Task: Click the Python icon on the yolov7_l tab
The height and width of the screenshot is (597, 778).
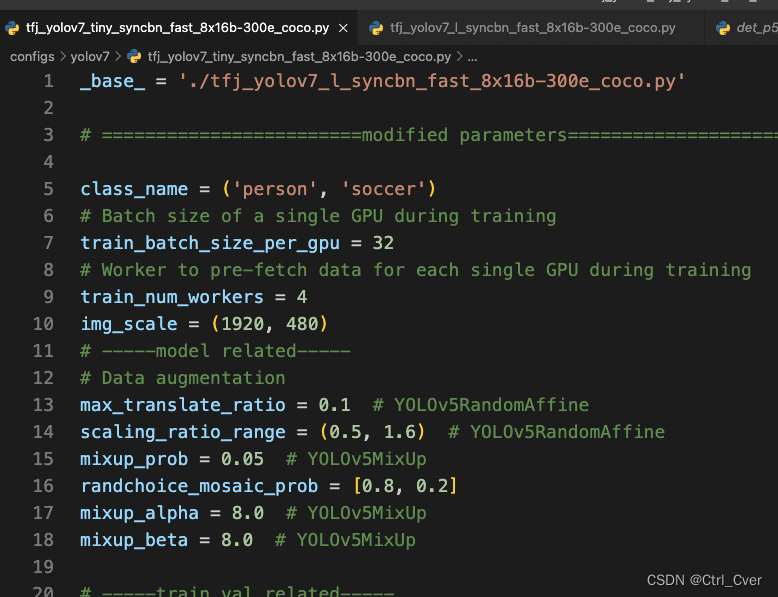Action: pyautogui.click(x=376, y=28)
